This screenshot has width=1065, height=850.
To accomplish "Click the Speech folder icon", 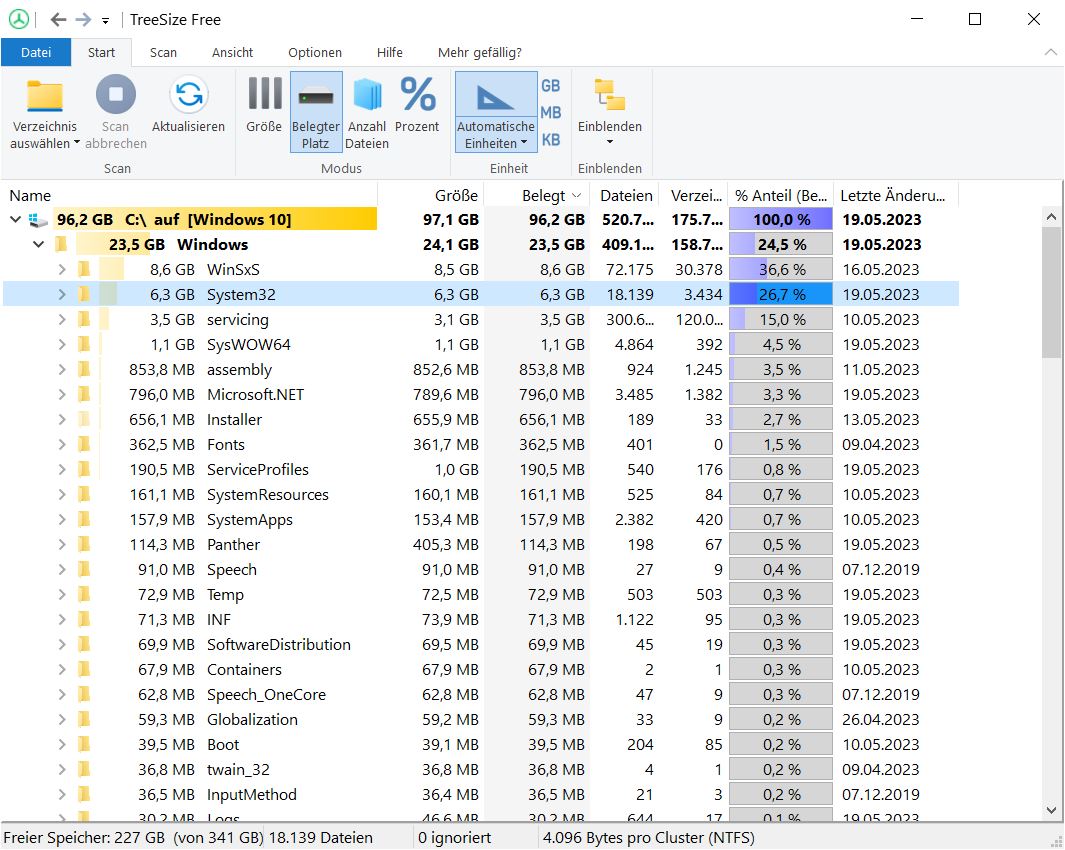I will tap(84, 569).
